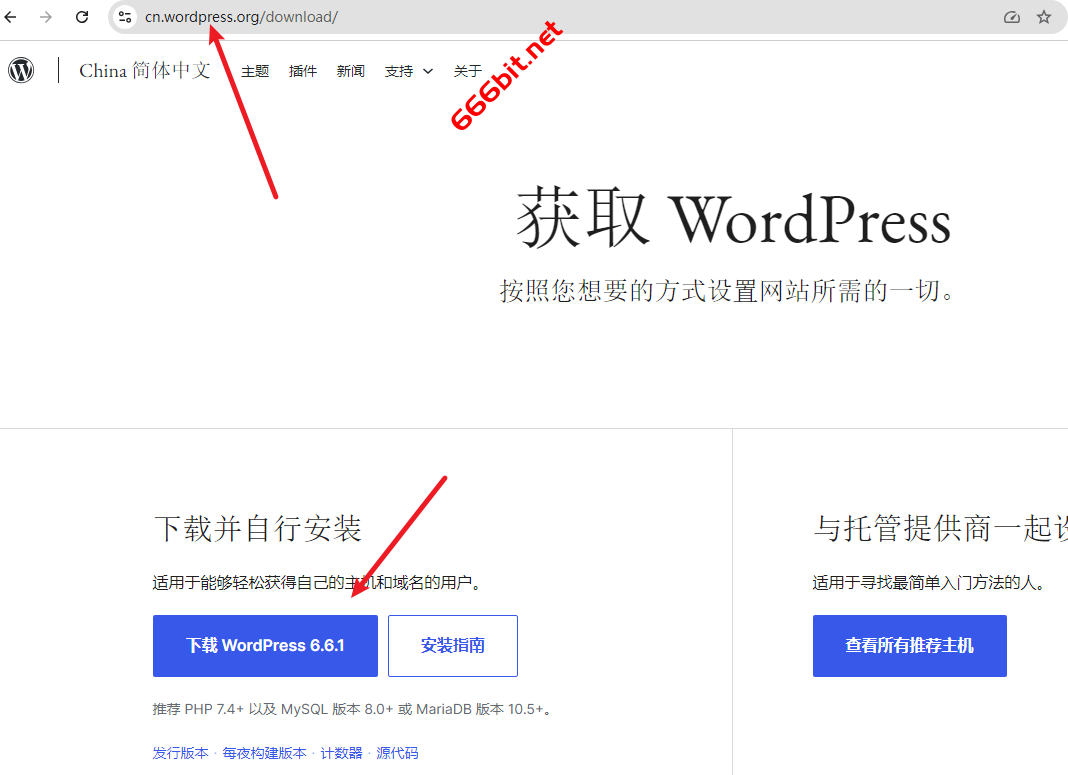Select the China 简体中文 site title
This screenshot has width=1068, height=775.
[145, 70]
